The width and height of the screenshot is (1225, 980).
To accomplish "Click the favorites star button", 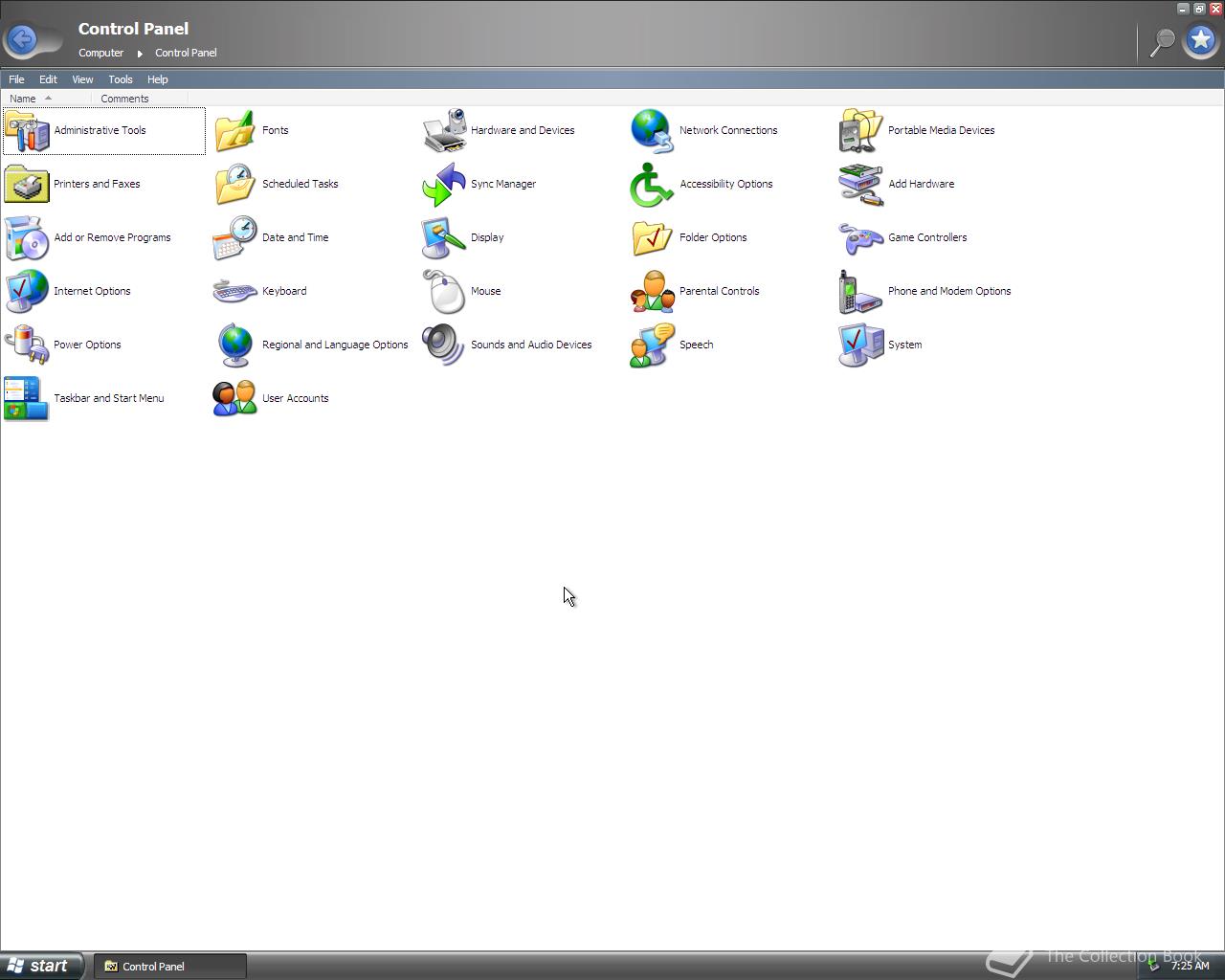I will [1201, 40].
